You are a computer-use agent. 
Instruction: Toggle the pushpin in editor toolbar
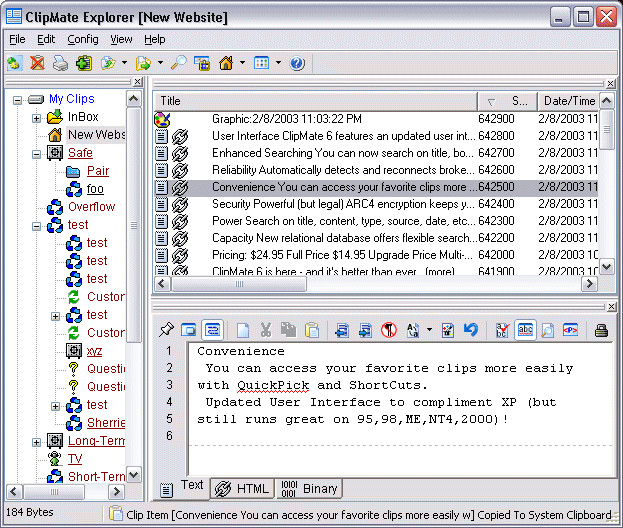tap(166, 330)
